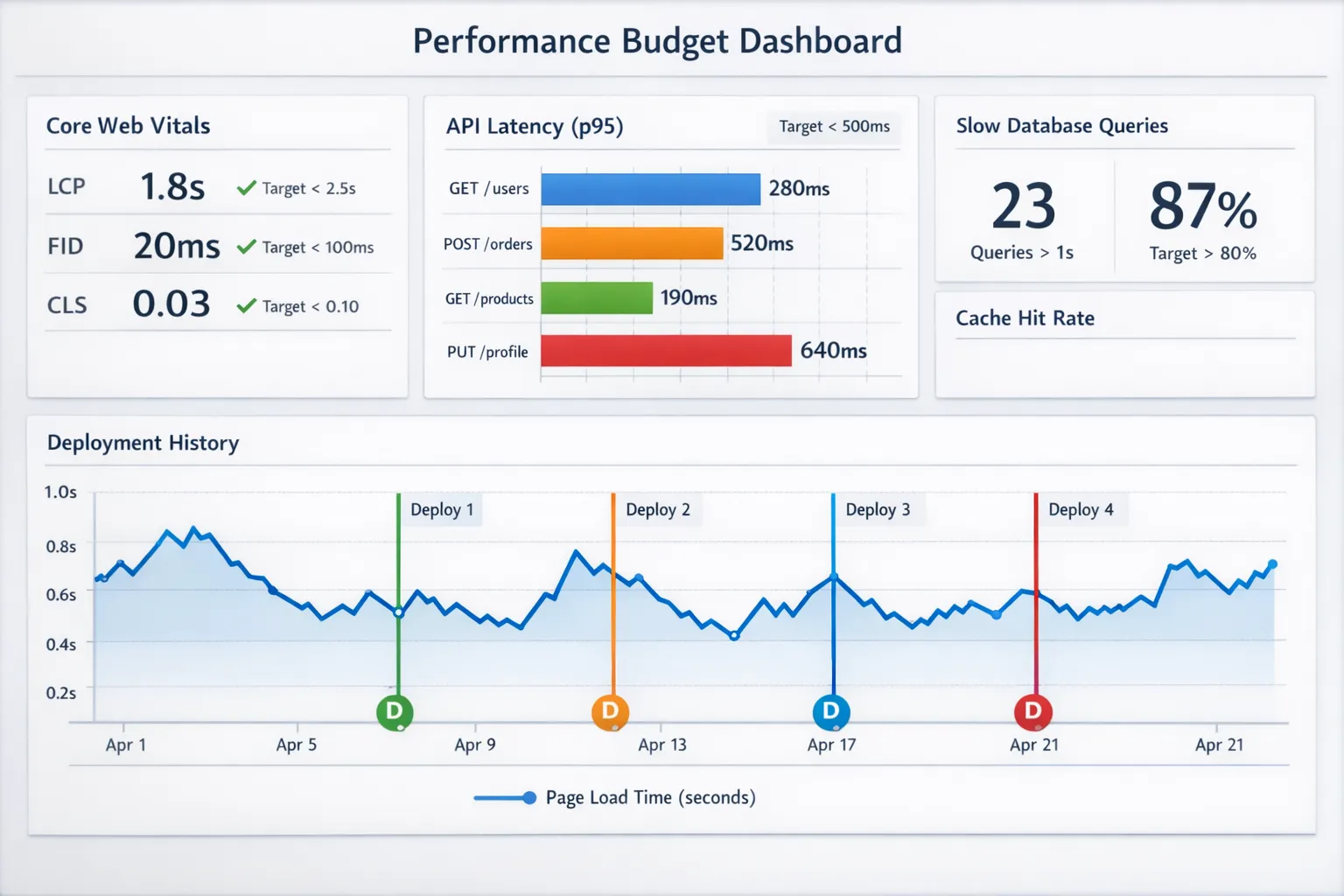The height and width of the screenshot is (896, 1344).
Task: Click the green Deploy 1 marker icon
Action: coord(395,711)
